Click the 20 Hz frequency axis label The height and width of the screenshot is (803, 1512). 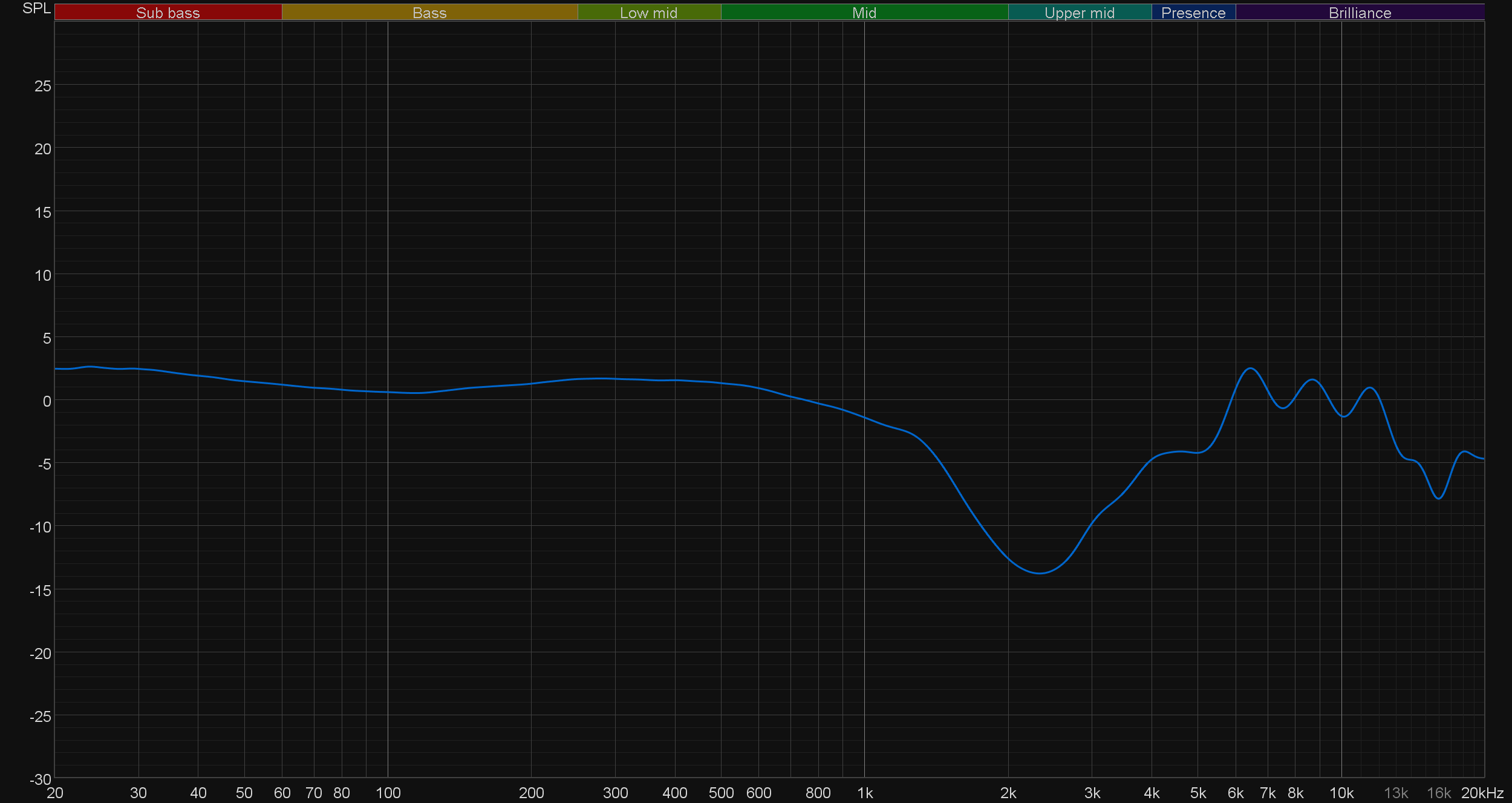55,793
